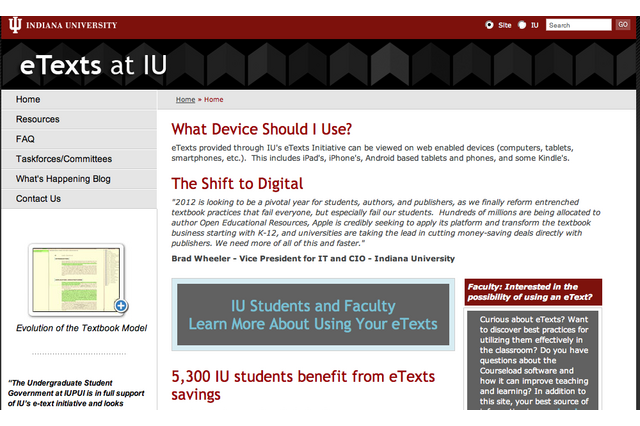Open the Resources sidebar menu item

pos(38,120)
